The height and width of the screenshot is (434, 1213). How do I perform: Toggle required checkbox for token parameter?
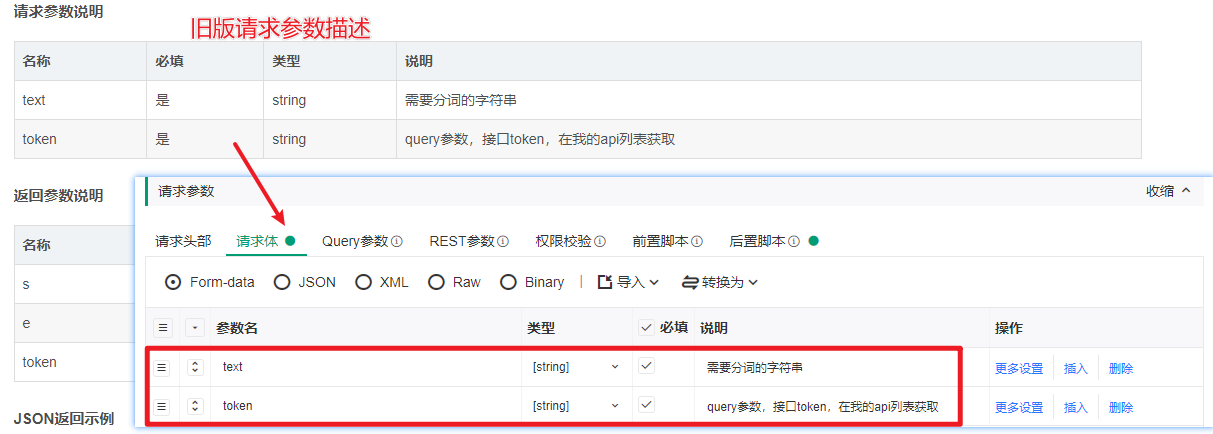[x=647, y=405]
